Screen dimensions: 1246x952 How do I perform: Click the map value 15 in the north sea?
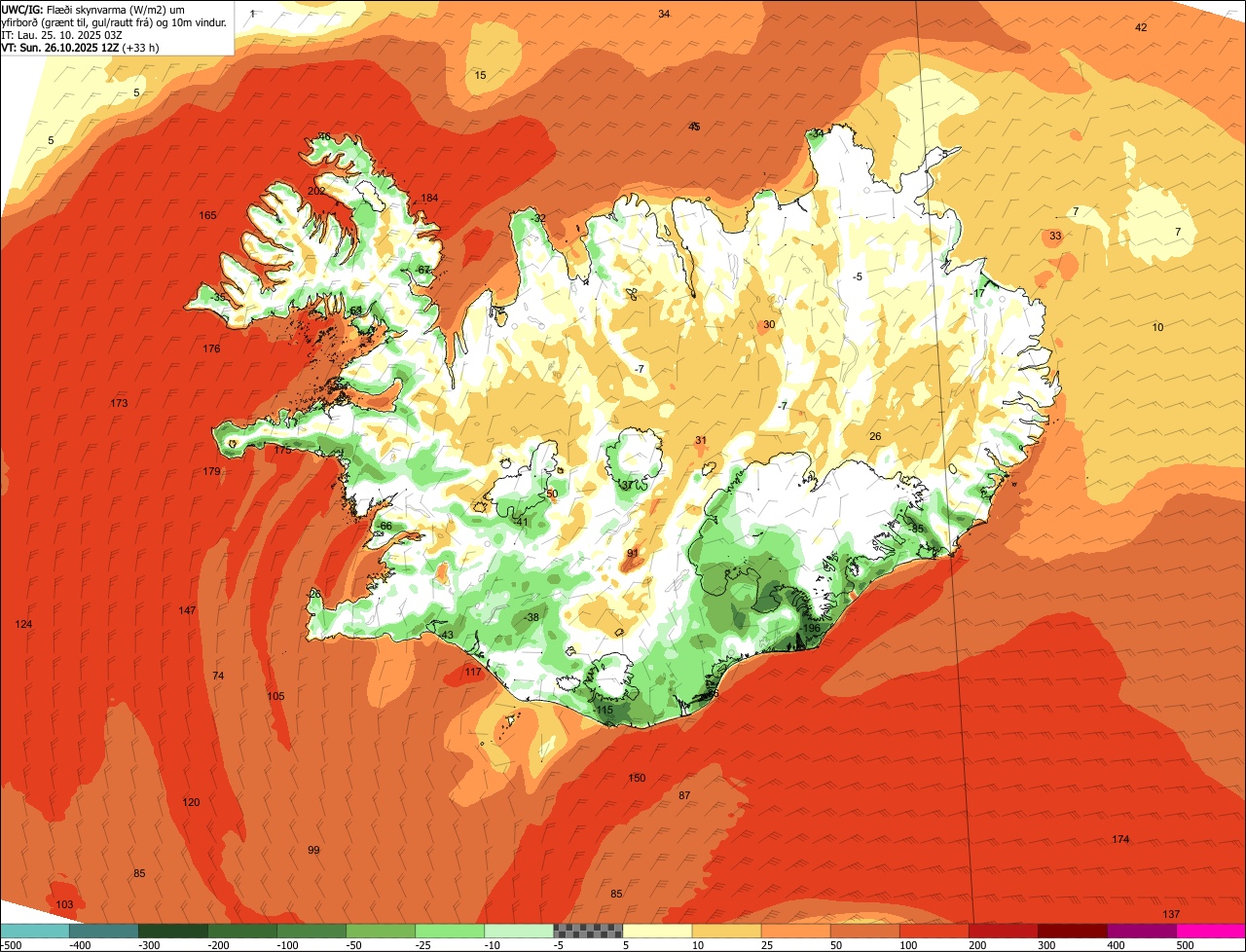pyautogui.click(x=480, y=75)
